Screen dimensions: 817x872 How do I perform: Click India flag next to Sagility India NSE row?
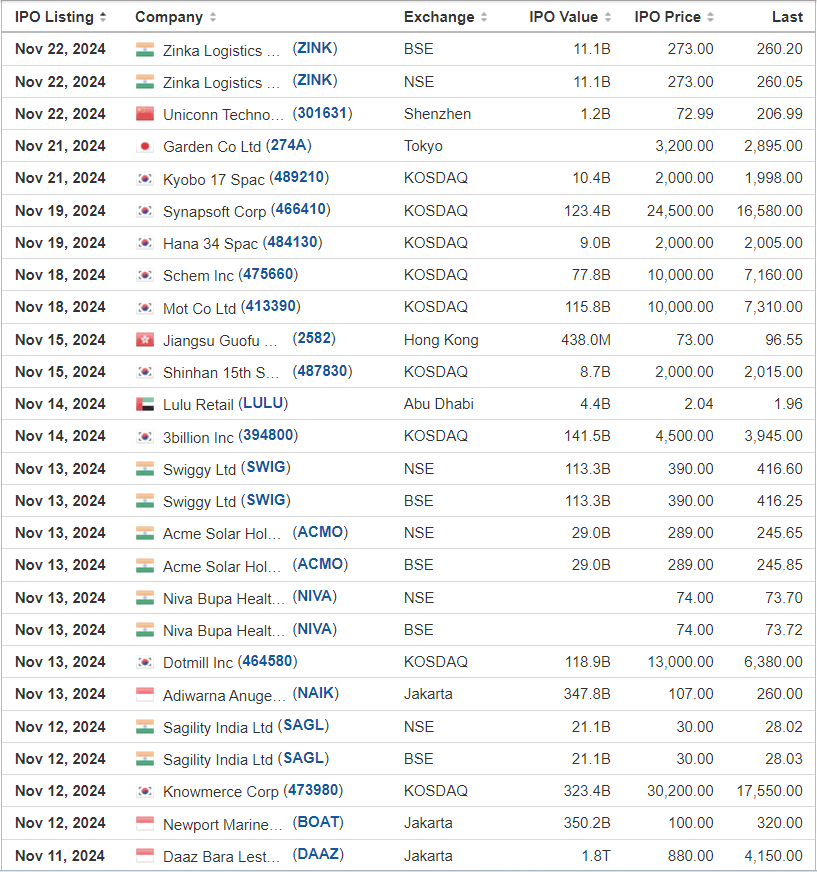pos(145,727)
